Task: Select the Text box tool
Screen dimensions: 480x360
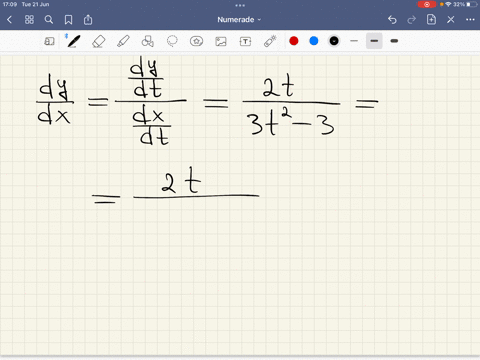Action: coord(245,41)
